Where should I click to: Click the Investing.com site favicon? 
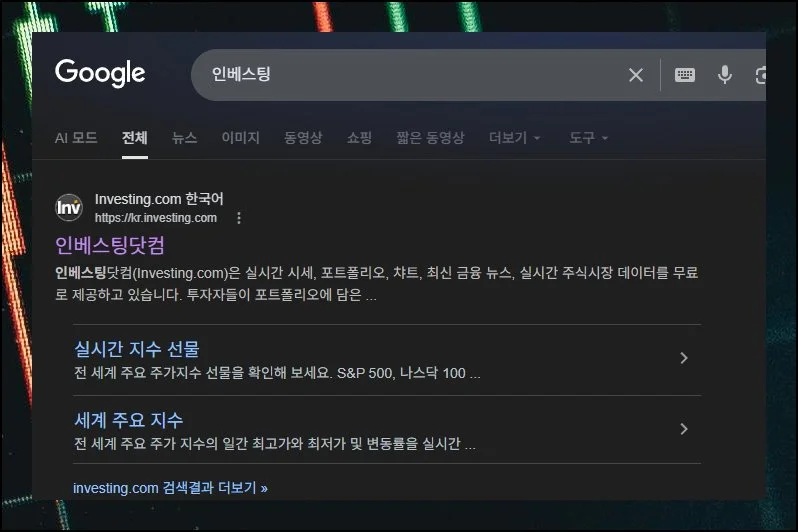(69, 208)
